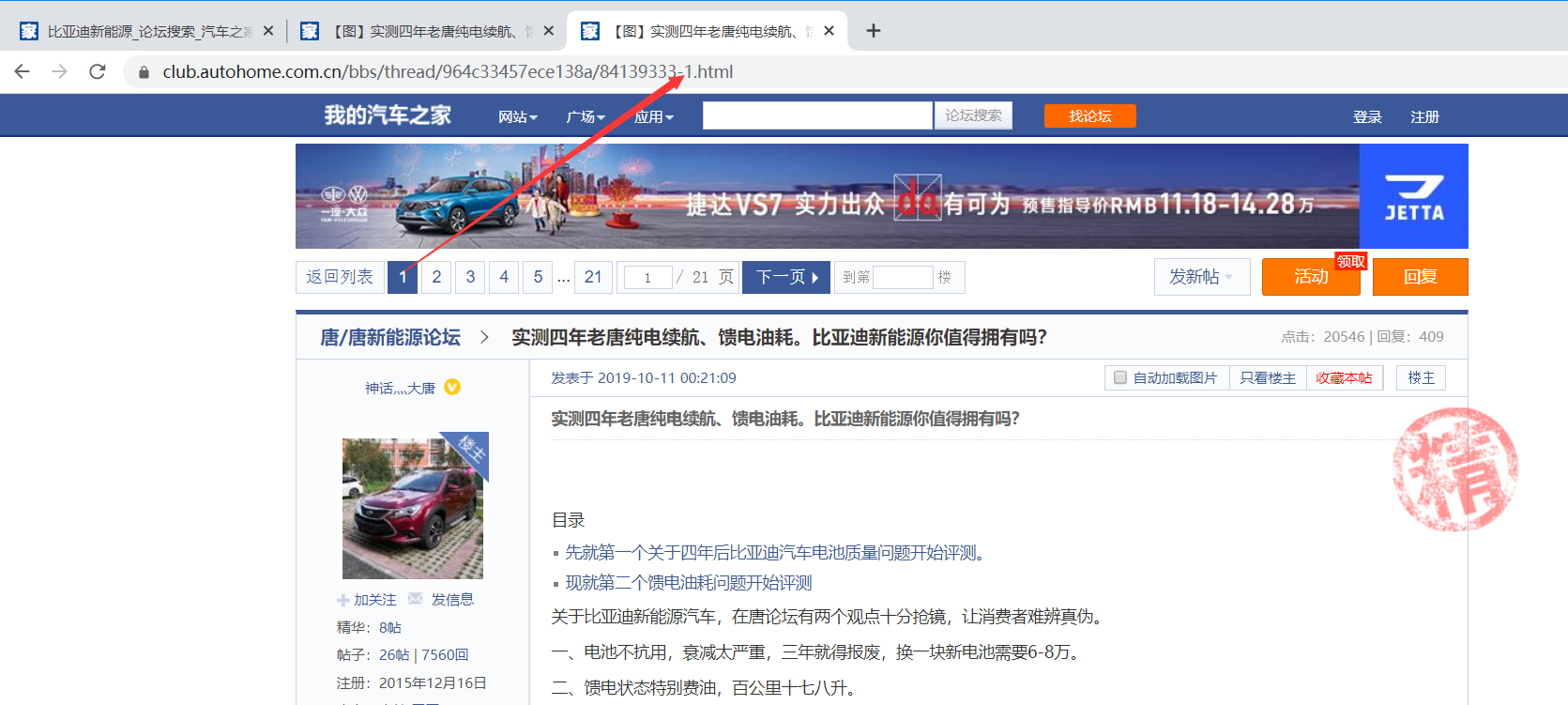
Task: Click the 注册 link
Action: (x=1424, y=116)
